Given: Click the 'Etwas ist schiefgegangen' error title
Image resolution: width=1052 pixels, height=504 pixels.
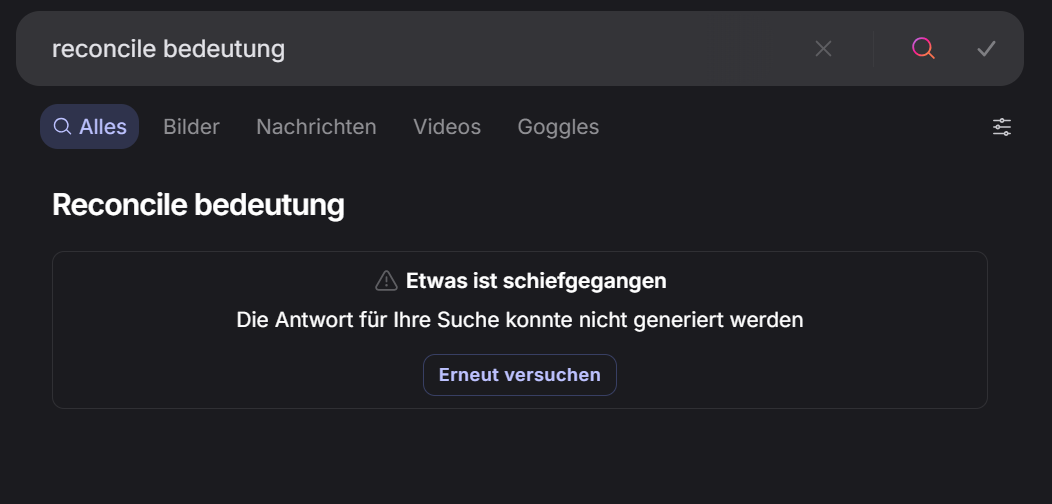Looking at the screenshot, I should tap(536, 281).
